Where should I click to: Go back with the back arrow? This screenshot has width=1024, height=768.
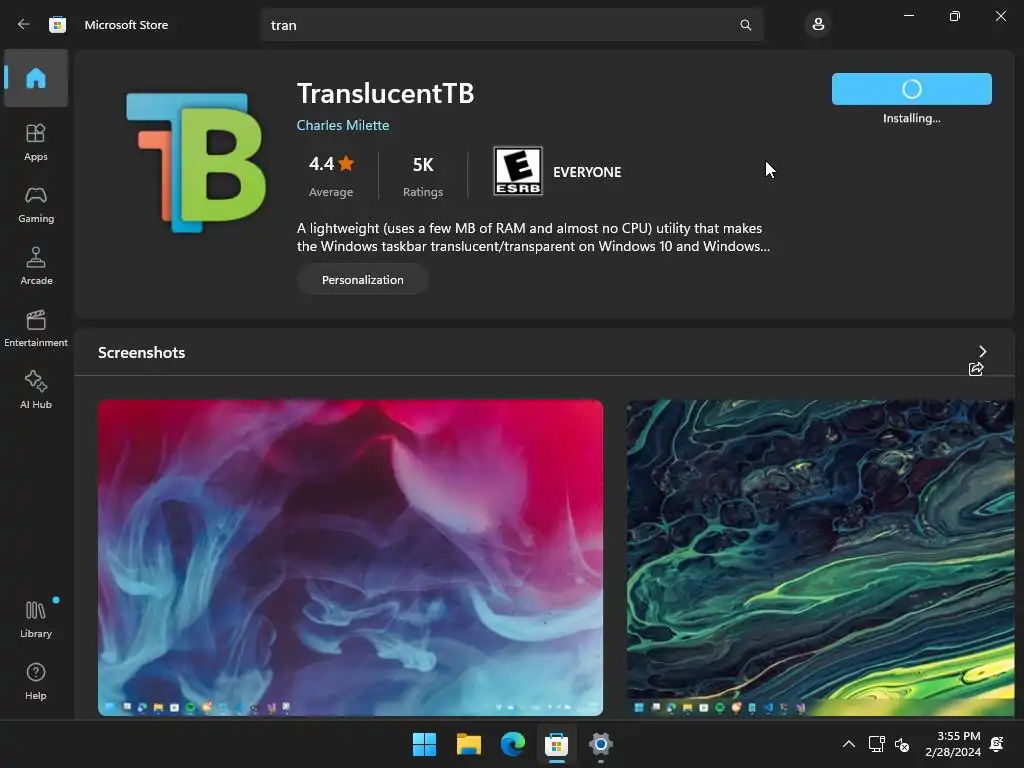click(24, 25)
